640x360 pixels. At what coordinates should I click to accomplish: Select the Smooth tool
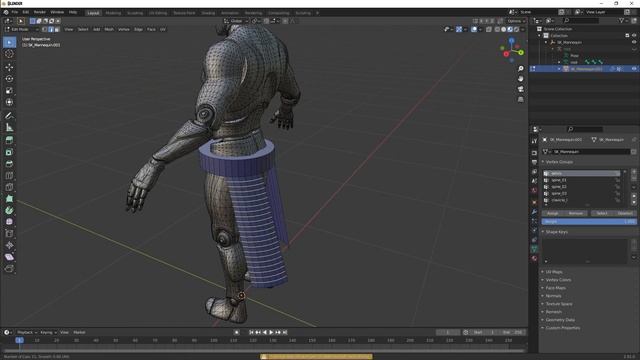click(x=9, y=222)
